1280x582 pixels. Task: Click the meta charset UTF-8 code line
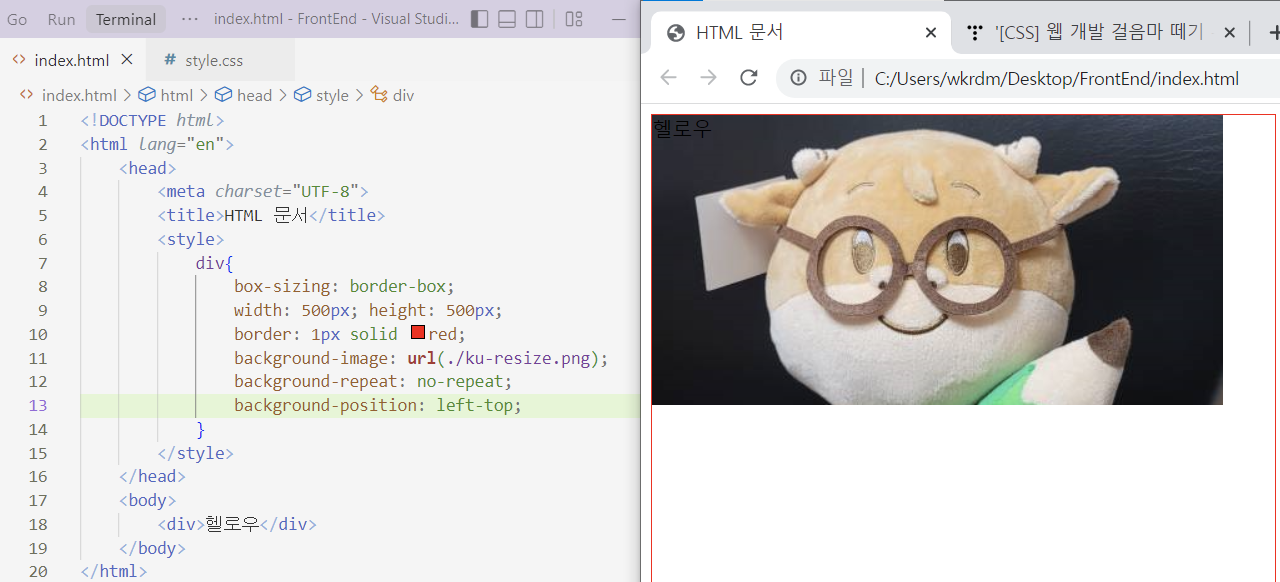[x=263, y=191]
